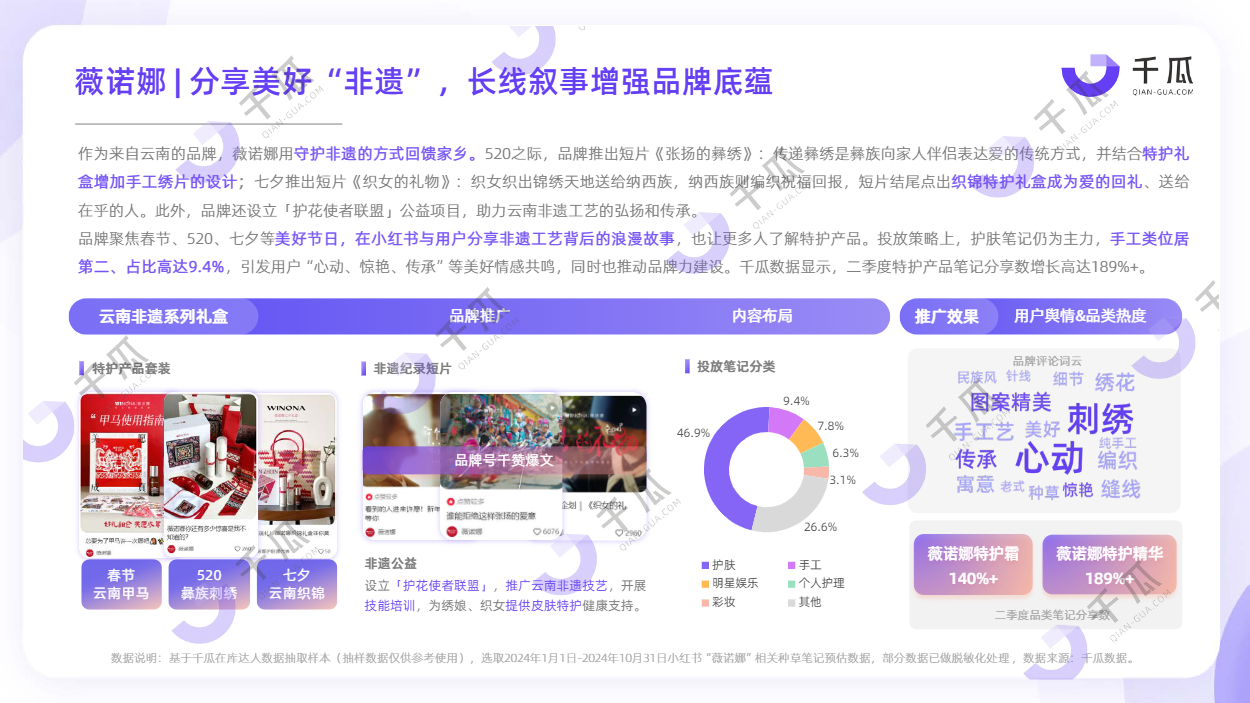Click the green 个人护理 legend square
The image size is (1250, 703).
[791, 584]
